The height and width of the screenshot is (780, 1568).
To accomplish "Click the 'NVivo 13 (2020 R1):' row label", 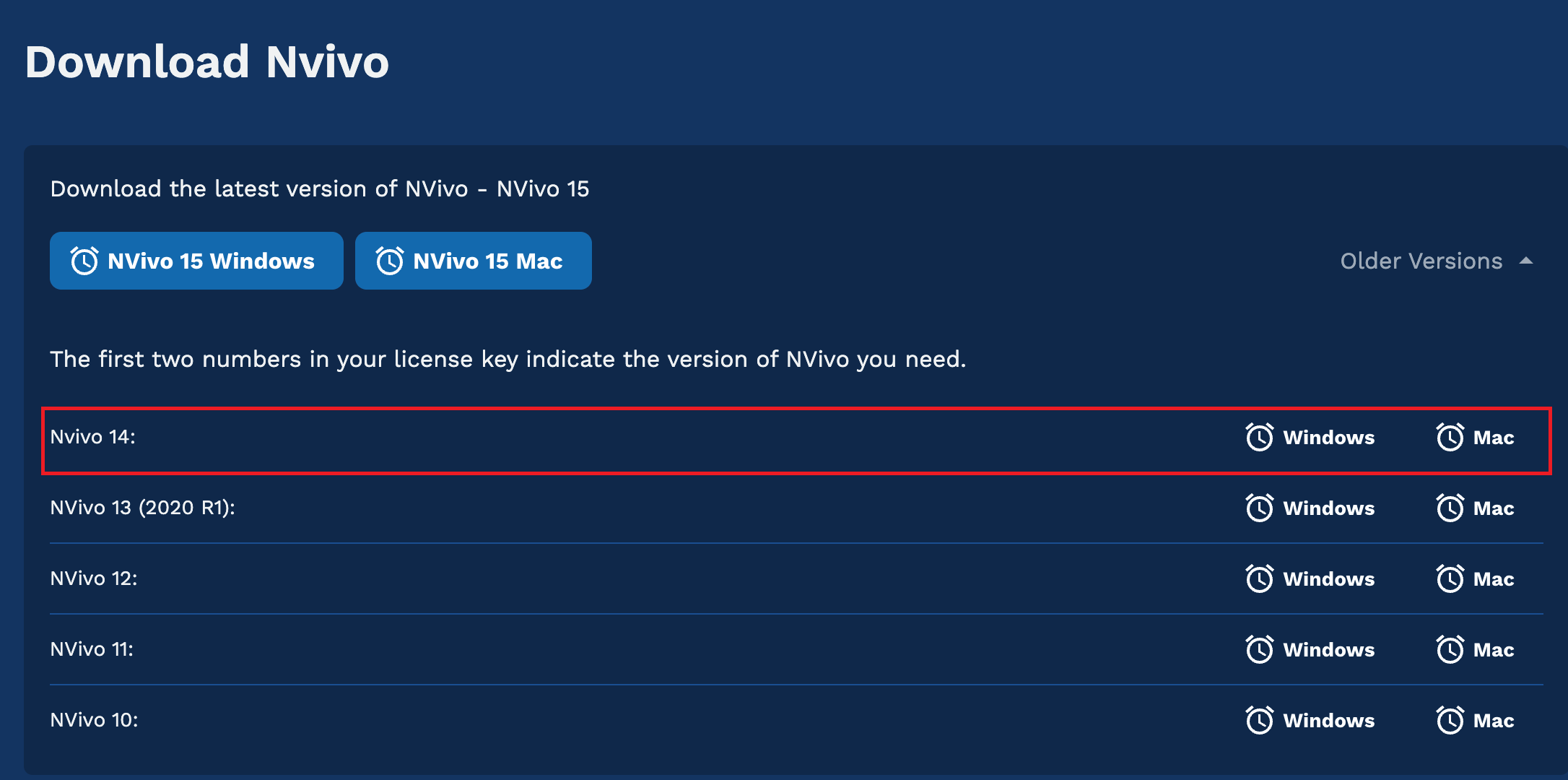I will click(143, 508).
